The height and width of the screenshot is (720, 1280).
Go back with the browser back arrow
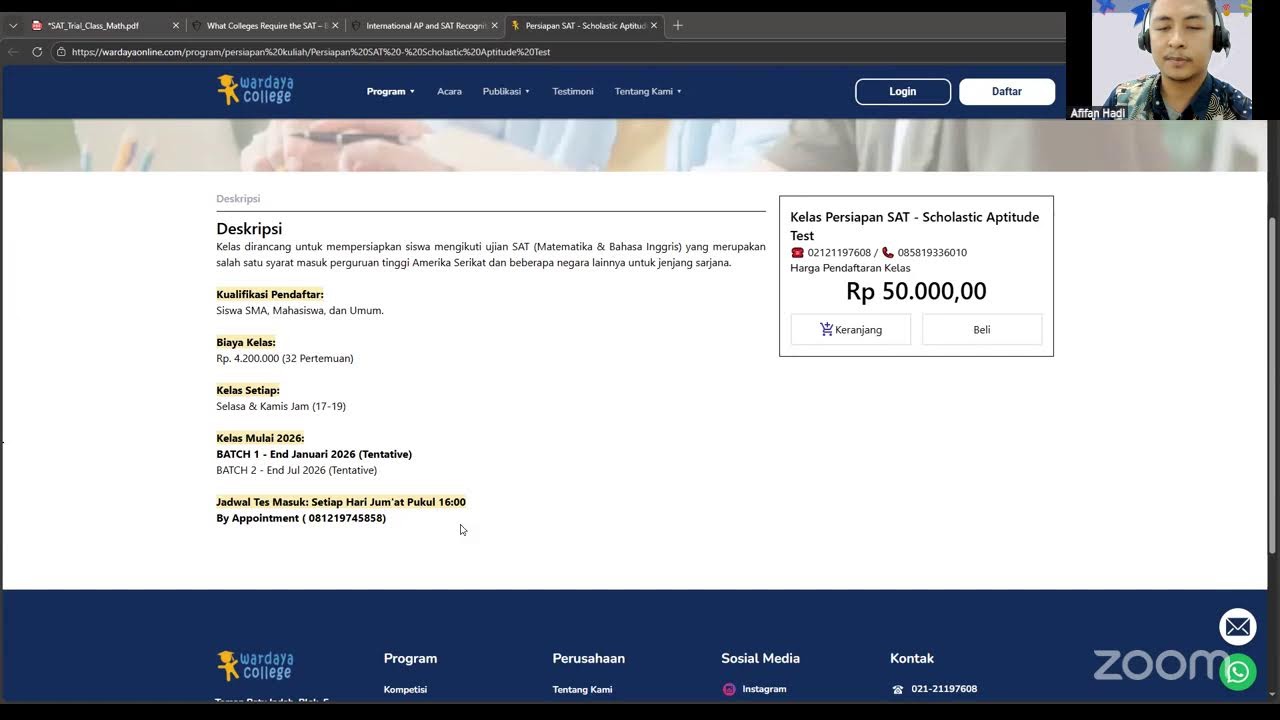click(x=13, y=52)
